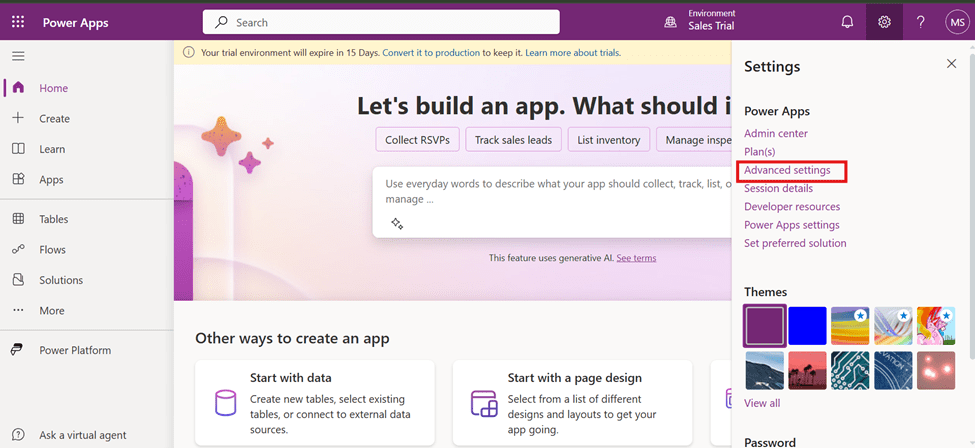Open the app launcher waffle icon
Viewport: 975px width, 448px height.
(x=19, y=22)
